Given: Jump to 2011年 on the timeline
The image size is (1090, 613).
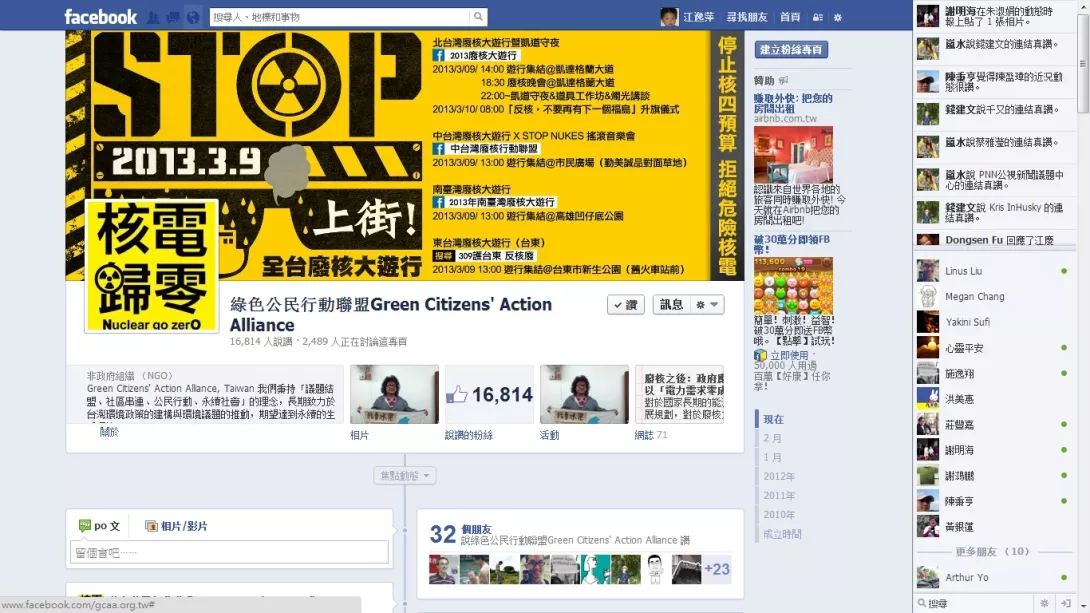Looking at the screenshot, I should pyautogui.click(x=779, y=496).
